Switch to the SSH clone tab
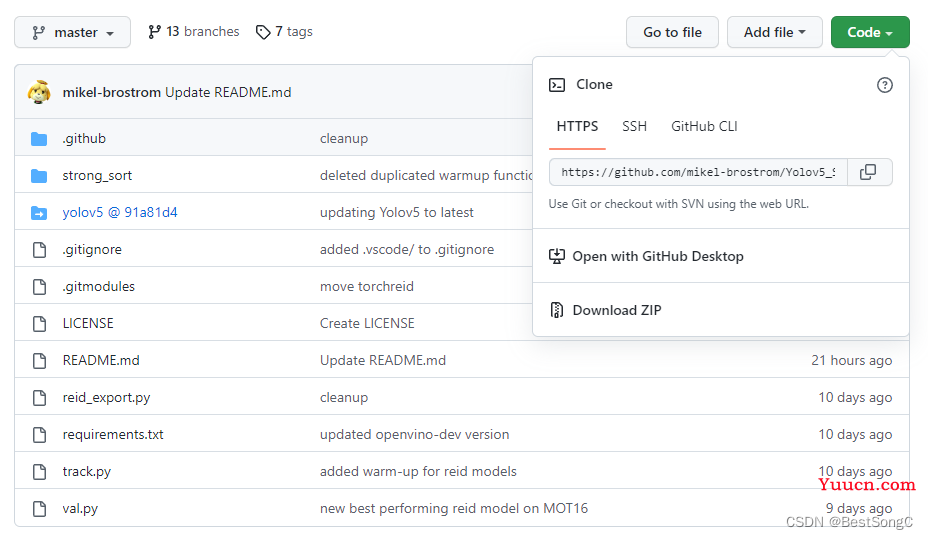 634,127
